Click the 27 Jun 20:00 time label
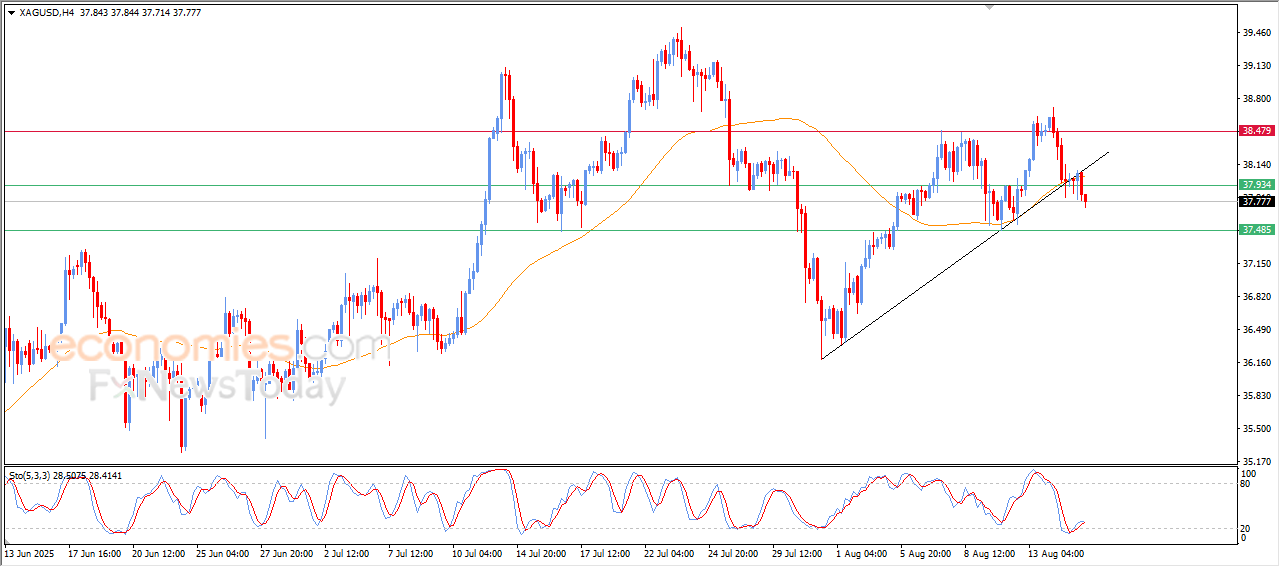Screen dimensions: 1280x567 pyautogui.click(x=287, y=552)
